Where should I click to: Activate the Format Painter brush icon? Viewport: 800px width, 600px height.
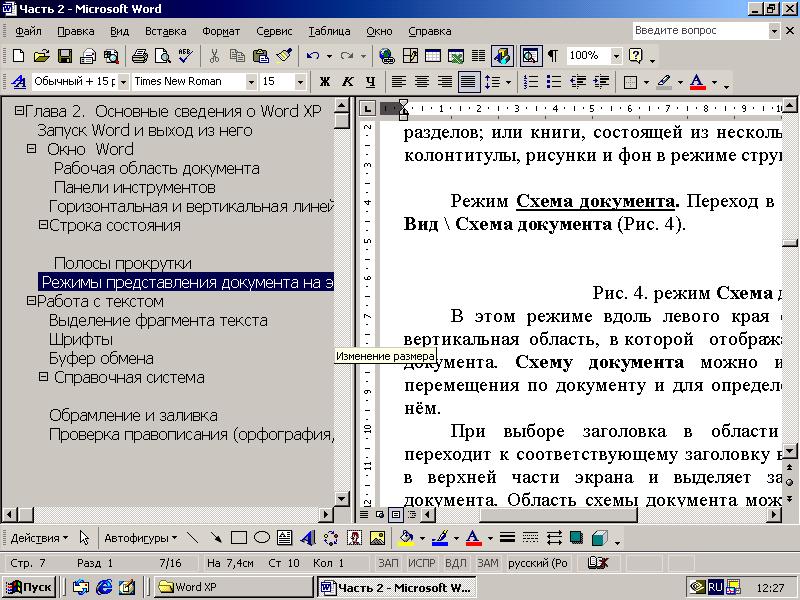(284, 56)
